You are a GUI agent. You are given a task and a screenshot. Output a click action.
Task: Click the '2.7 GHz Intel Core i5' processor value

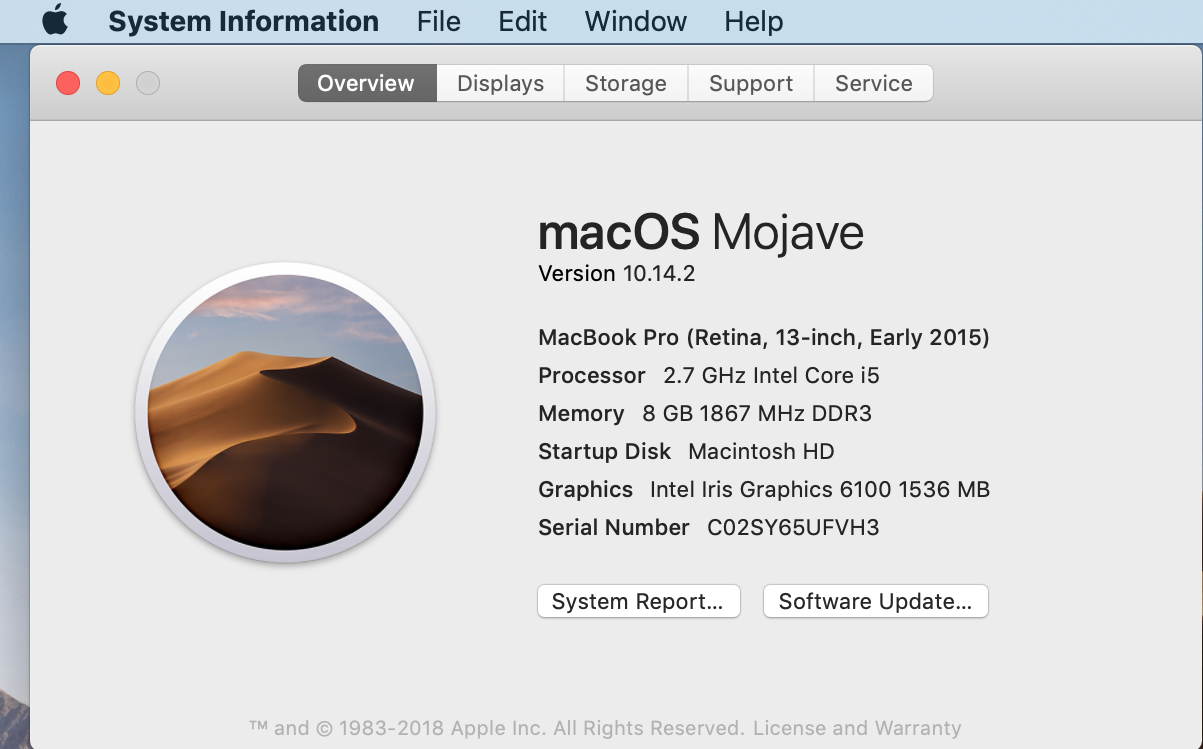[771, 376]
